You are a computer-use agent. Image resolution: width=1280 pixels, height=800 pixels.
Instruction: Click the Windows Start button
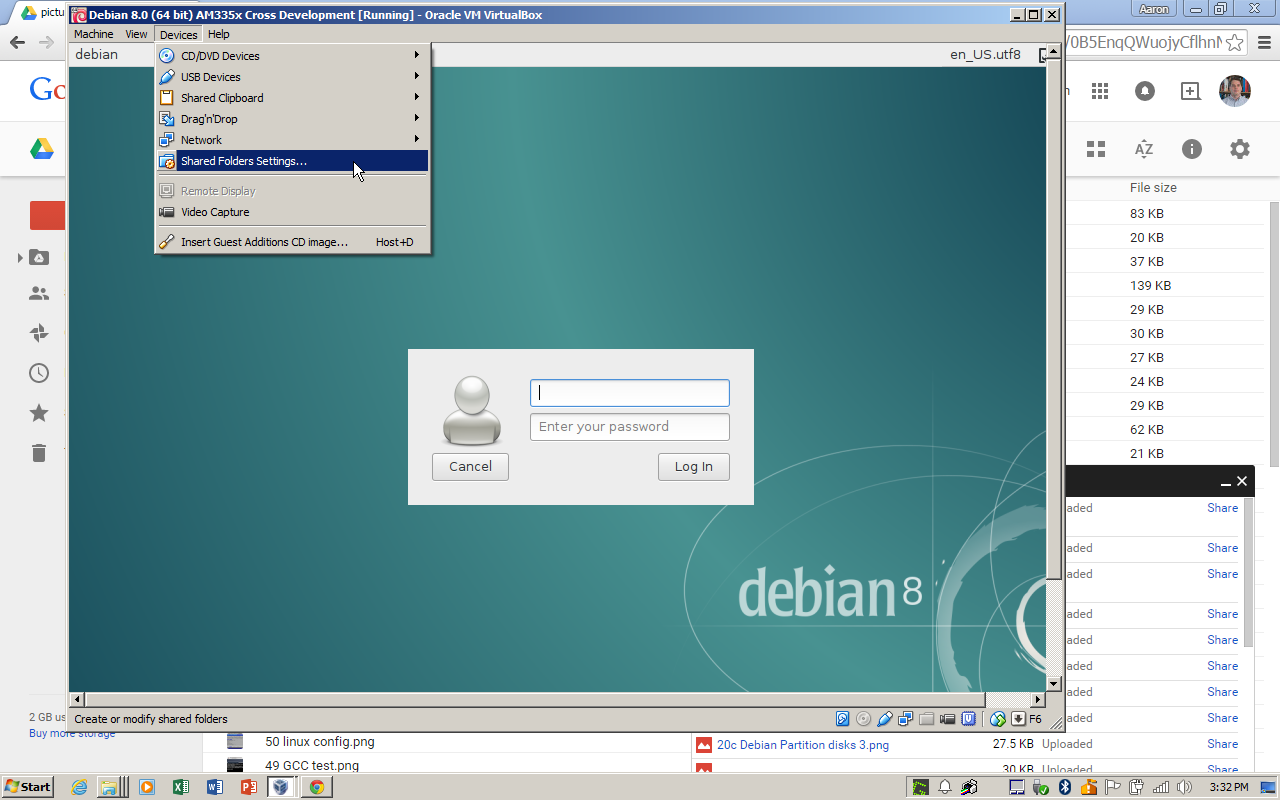point(27,787)
